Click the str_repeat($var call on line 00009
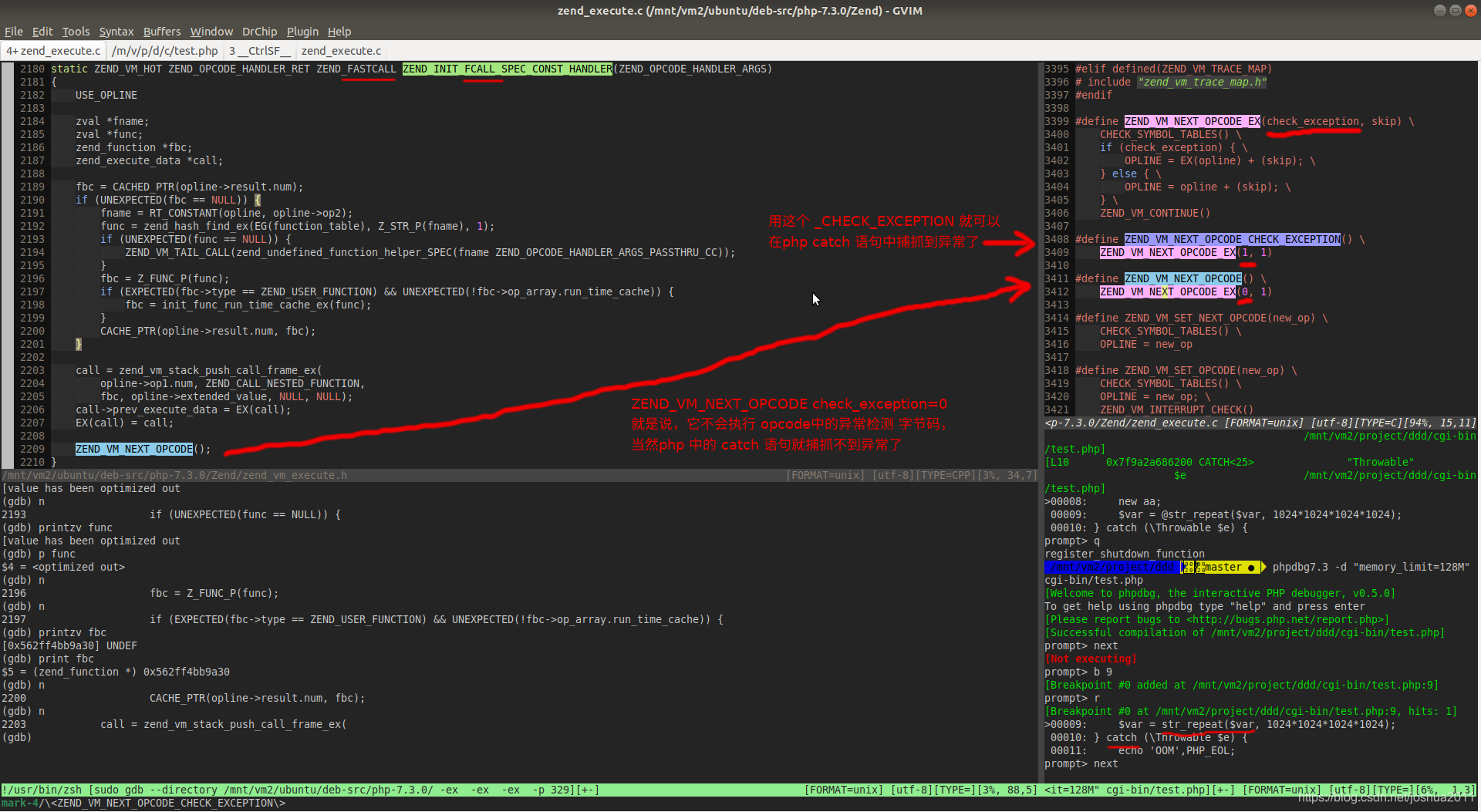 coord(1208,725)
